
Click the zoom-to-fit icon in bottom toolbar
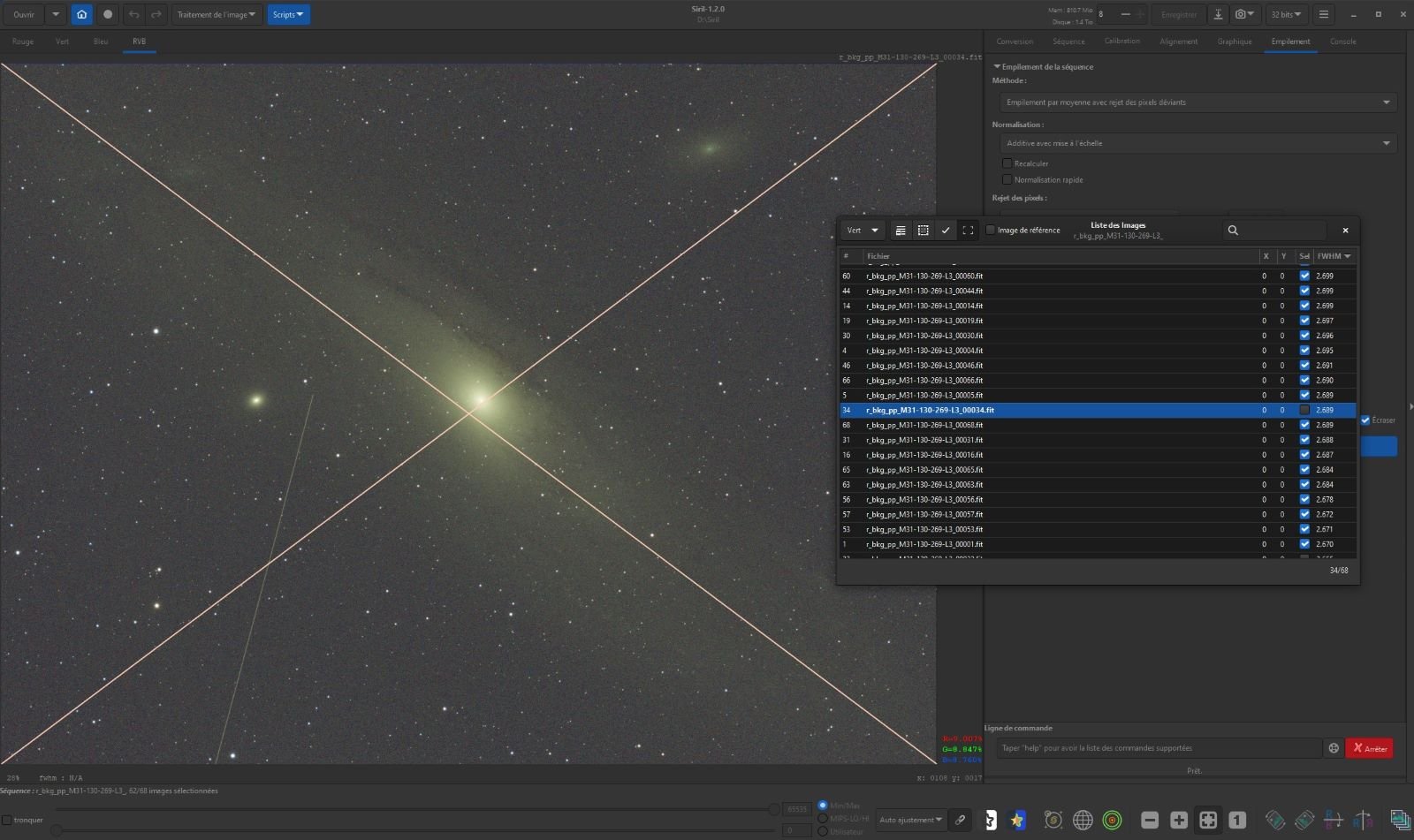1208,820
